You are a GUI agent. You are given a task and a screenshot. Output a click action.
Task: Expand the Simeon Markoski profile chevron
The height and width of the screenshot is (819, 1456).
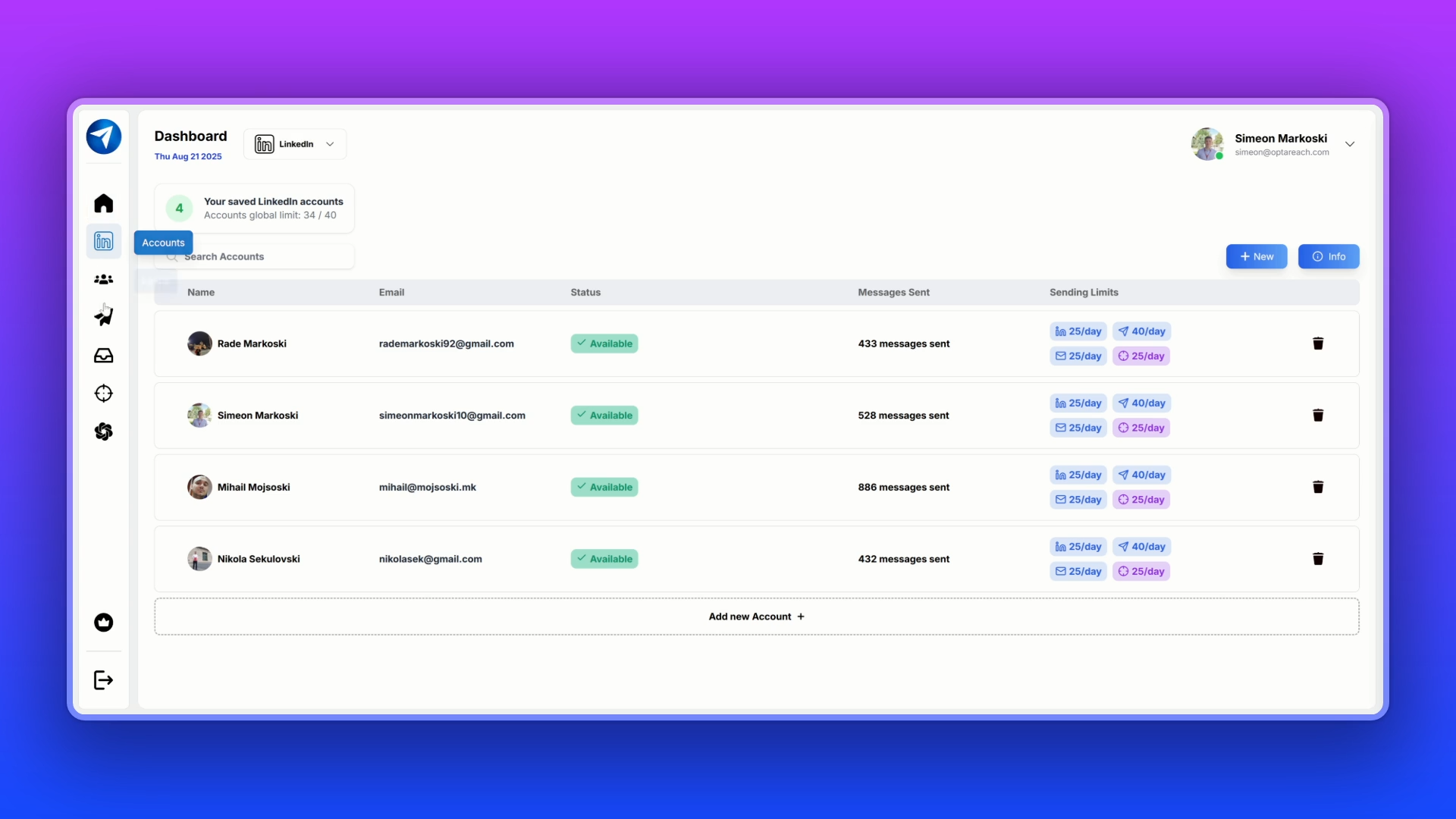[x=1350, y=144]
